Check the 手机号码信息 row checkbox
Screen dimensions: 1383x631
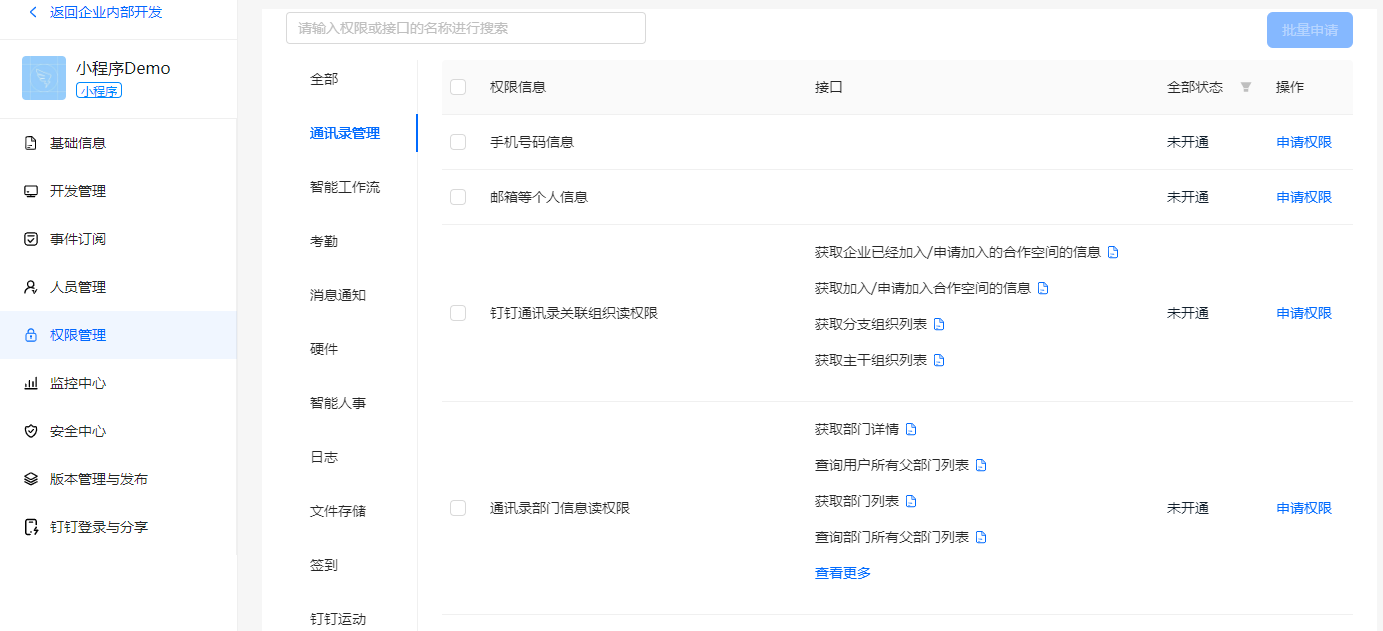[x=458, y=142]
